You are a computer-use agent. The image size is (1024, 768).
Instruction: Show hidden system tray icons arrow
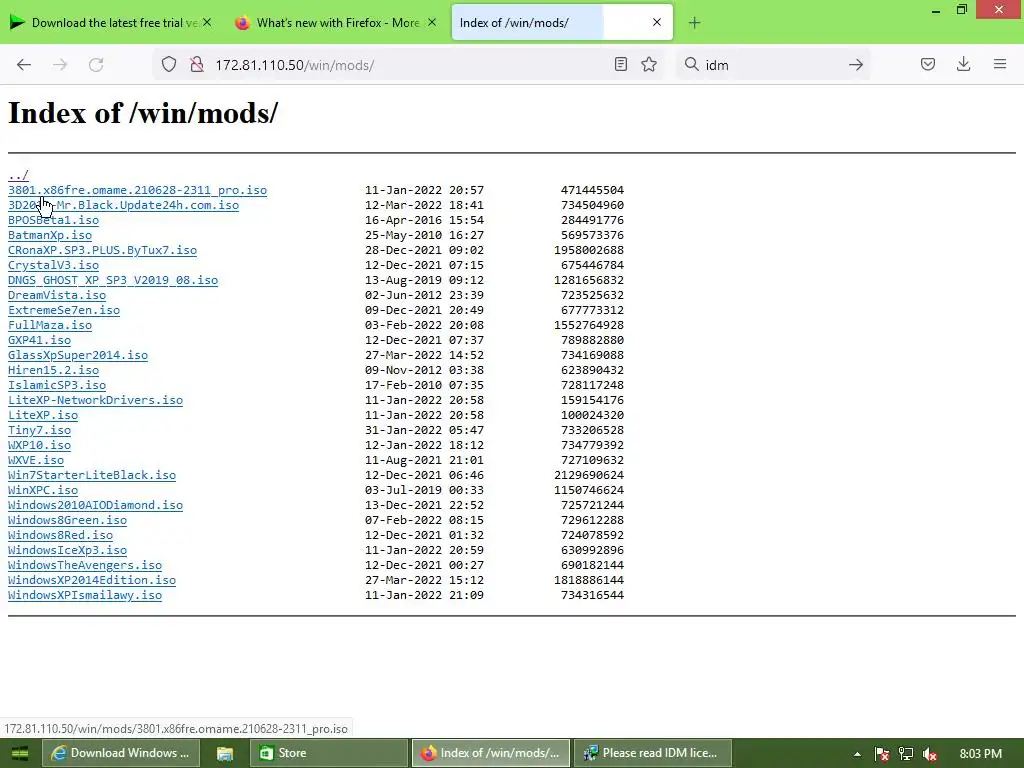coord(857,754)
